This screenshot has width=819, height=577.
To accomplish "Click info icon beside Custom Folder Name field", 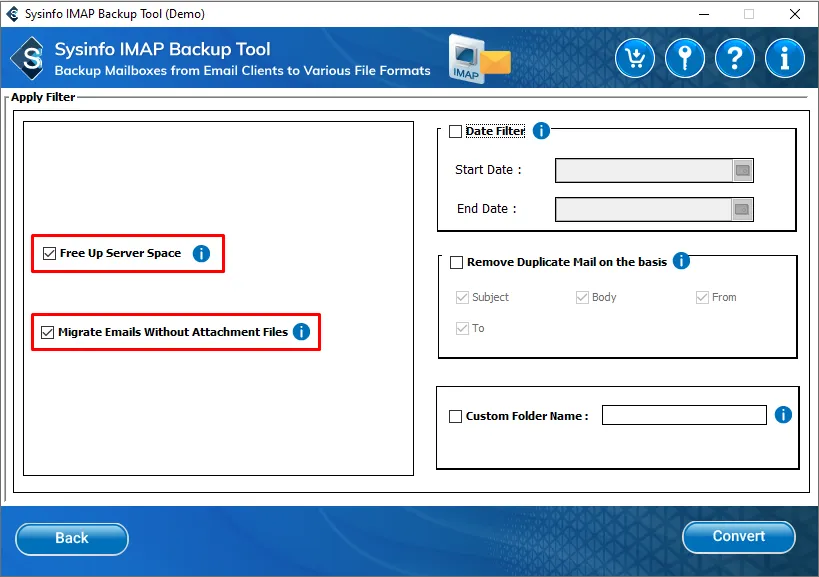I will click(x=783, y=415).
